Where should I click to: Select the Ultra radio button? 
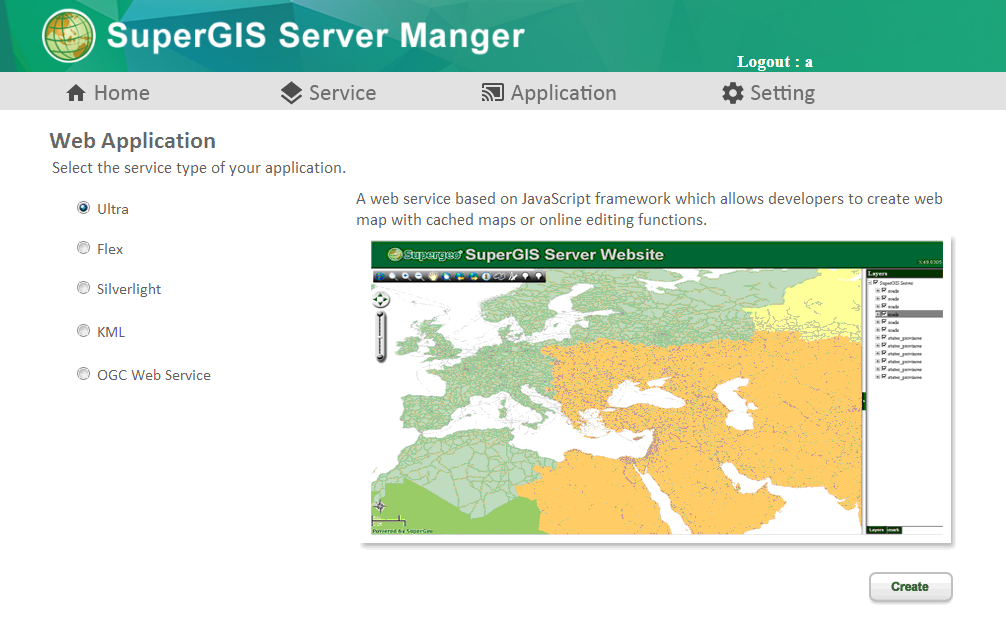click(x=83, y=208)
